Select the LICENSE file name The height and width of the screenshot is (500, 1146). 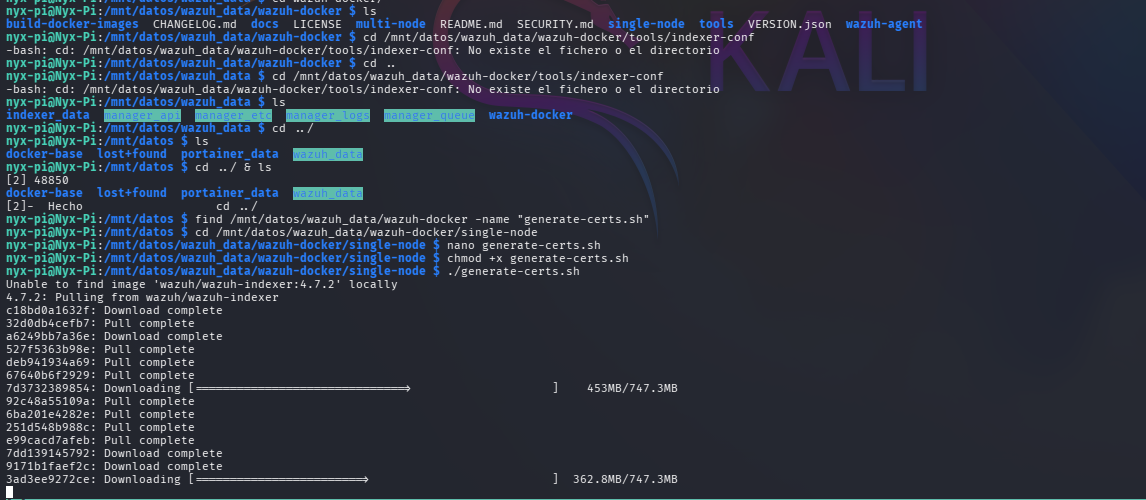coord(316,24)
